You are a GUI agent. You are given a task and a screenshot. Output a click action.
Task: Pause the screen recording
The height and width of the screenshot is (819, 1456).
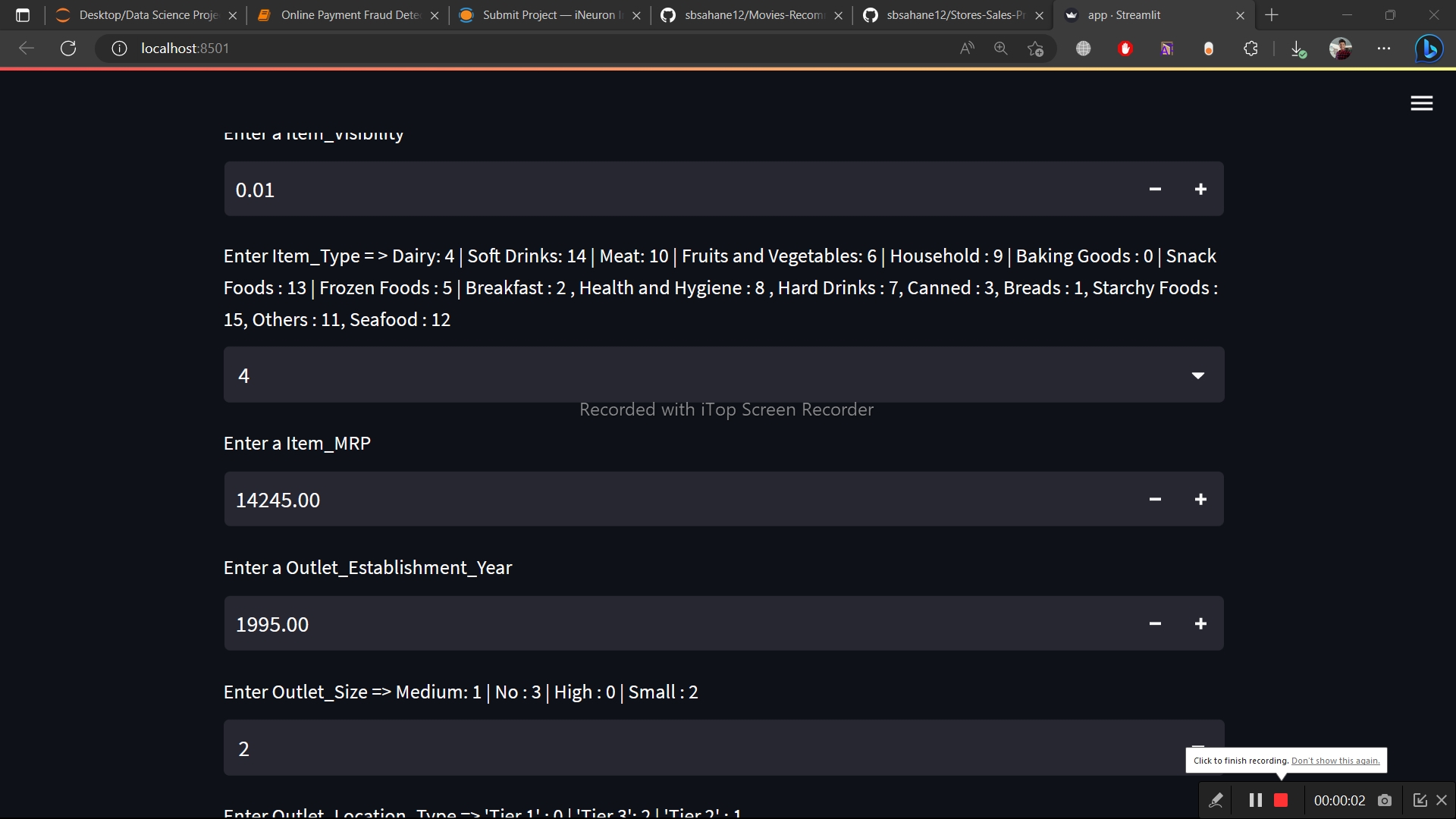pyautogui.click(x=1255, y=801)
